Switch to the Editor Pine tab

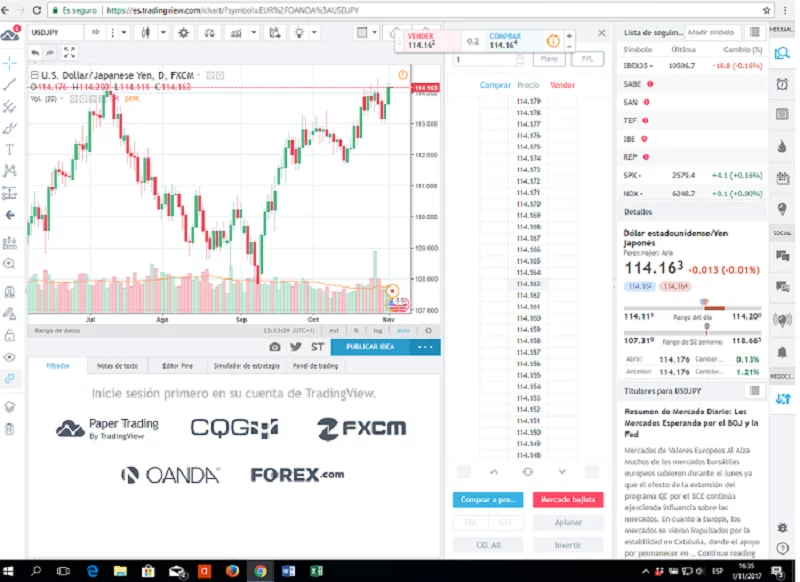[x=178, y=366]
